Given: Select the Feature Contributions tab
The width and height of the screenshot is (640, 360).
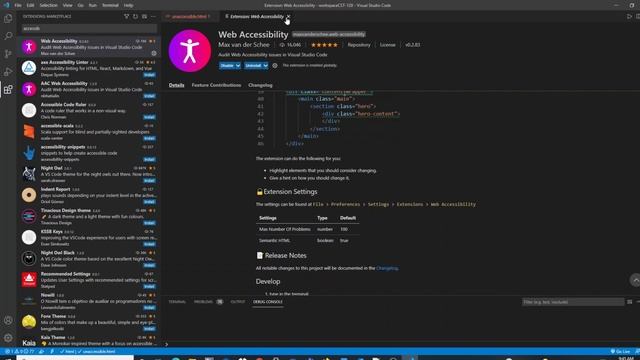Looking at the screenshot, I should point(216,85).
